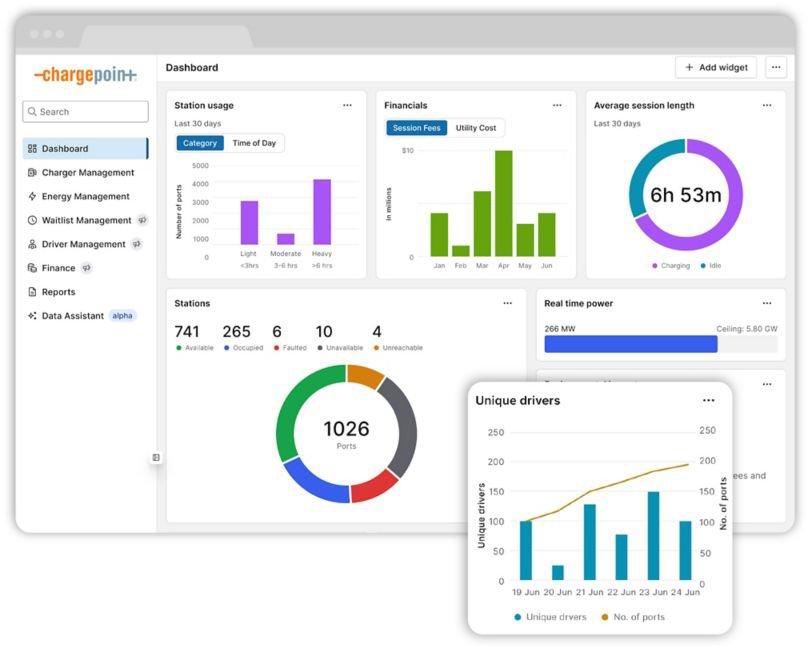Screen dimensions: 808x648
Task: Click the Add widget button
Action: tap(716, 67)
